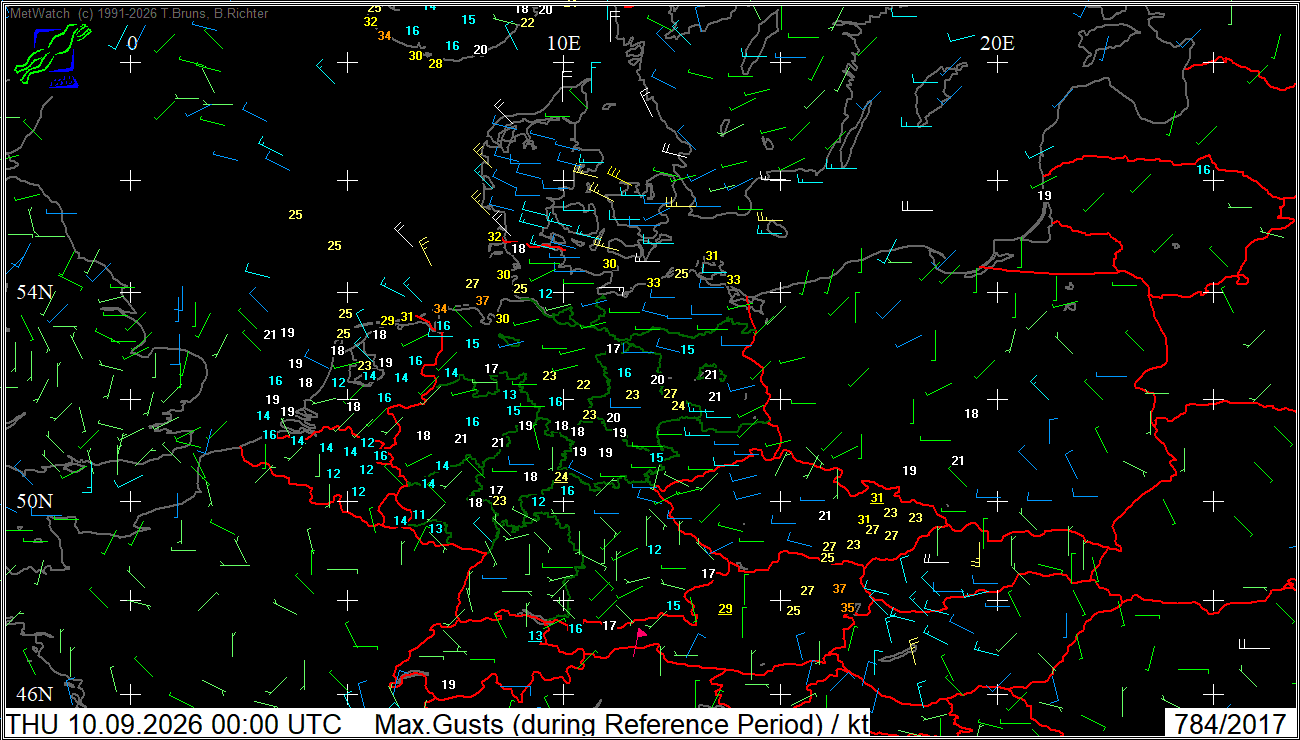Screen dimensions: 1300x740
Task: Select the orange 35 gust value
Action: tap(848, 607)
